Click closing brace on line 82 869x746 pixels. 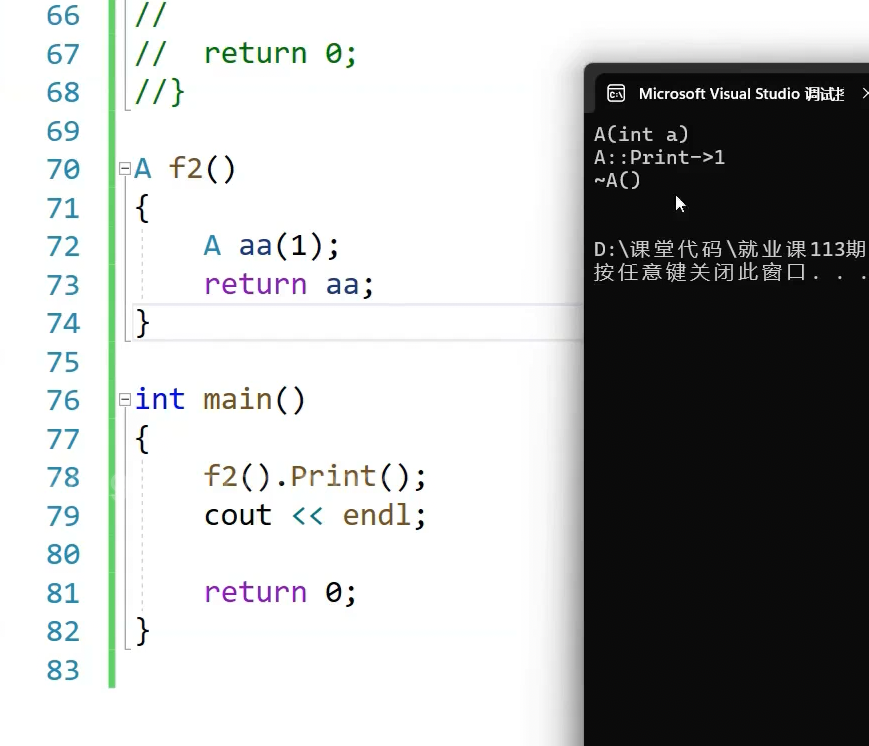[x=142, y=631]
